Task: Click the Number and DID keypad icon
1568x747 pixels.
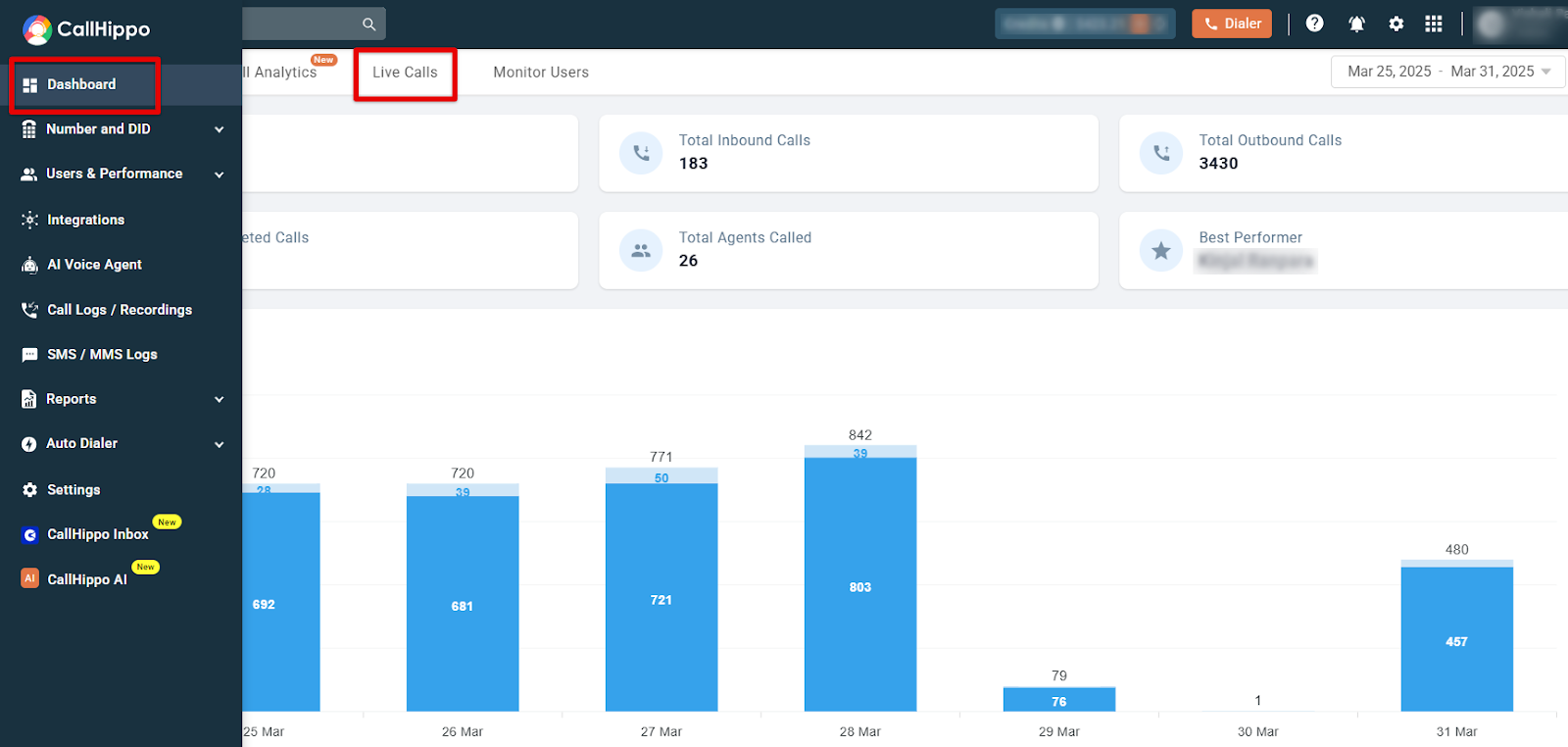Action: point(29,129)
